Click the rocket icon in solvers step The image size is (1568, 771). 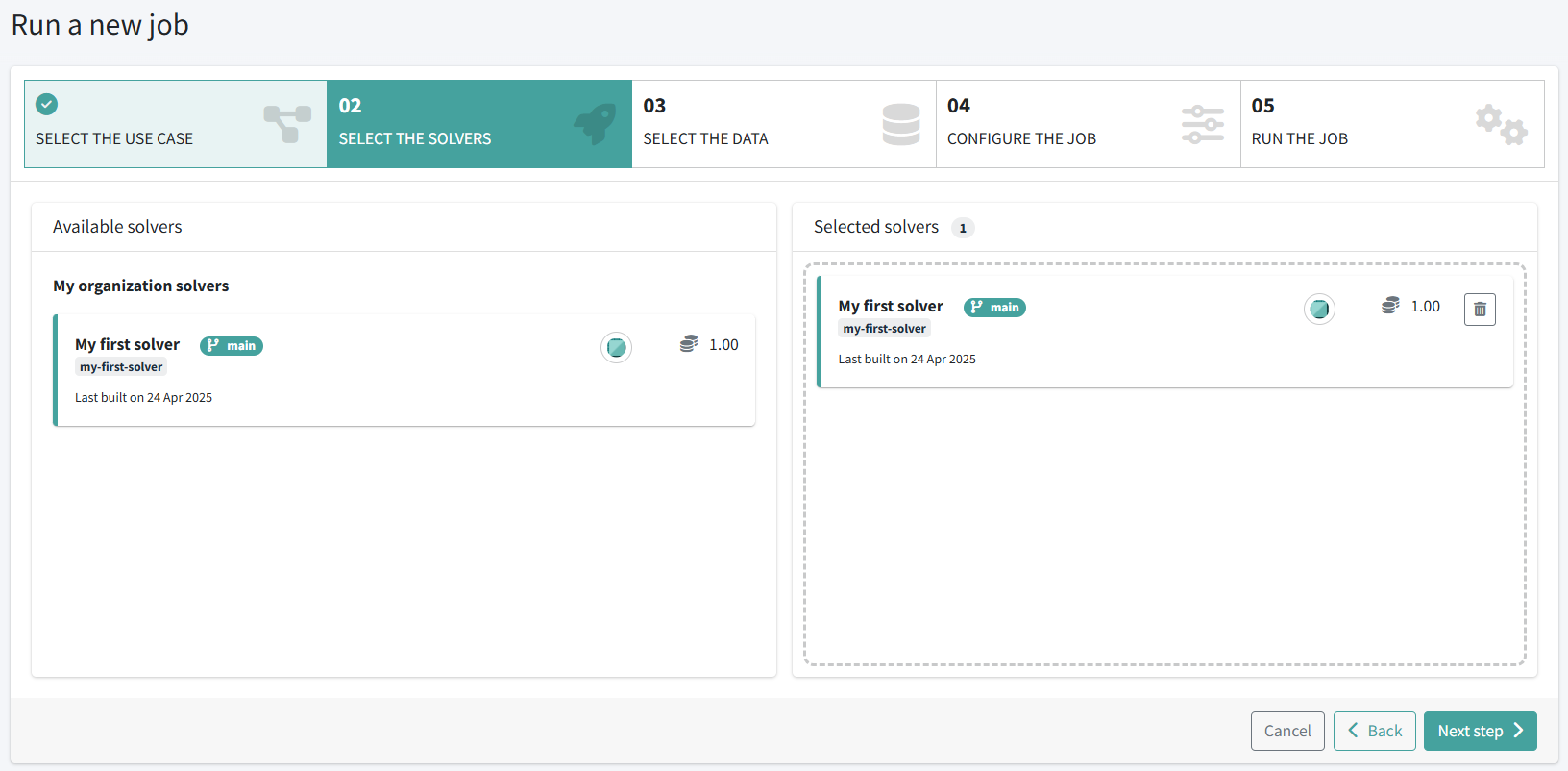pyautogui.click(x=595, y=124)
